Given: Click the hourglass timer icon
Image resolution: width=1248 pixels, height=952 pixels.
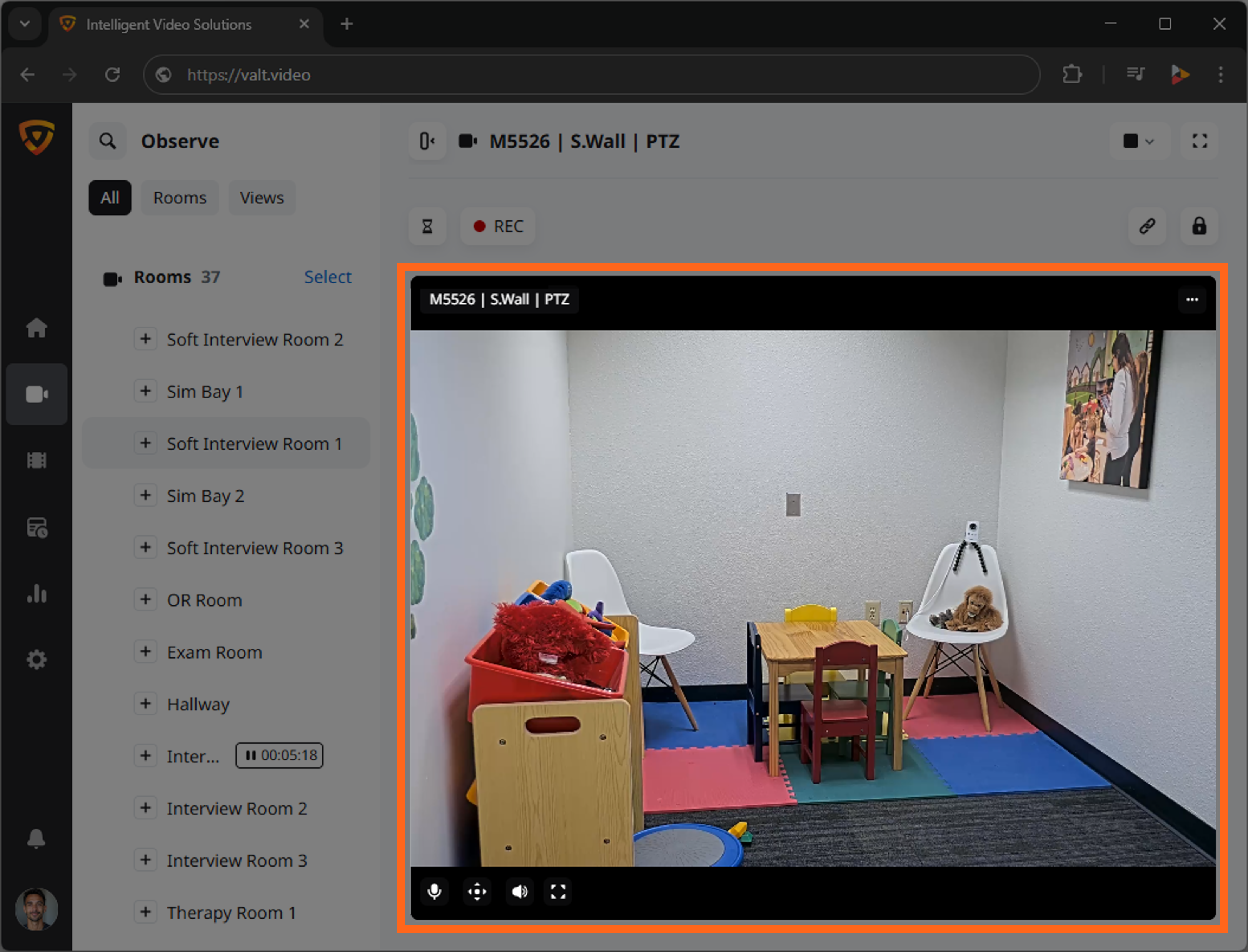Looking at the screenshot, I should click(427, 227).
